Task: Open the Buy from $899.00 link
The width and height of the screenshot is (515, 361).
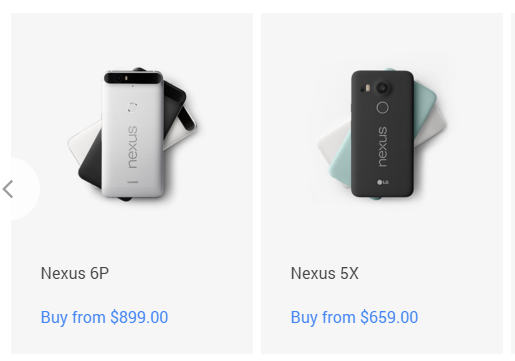Action: [x=104, y=317]
